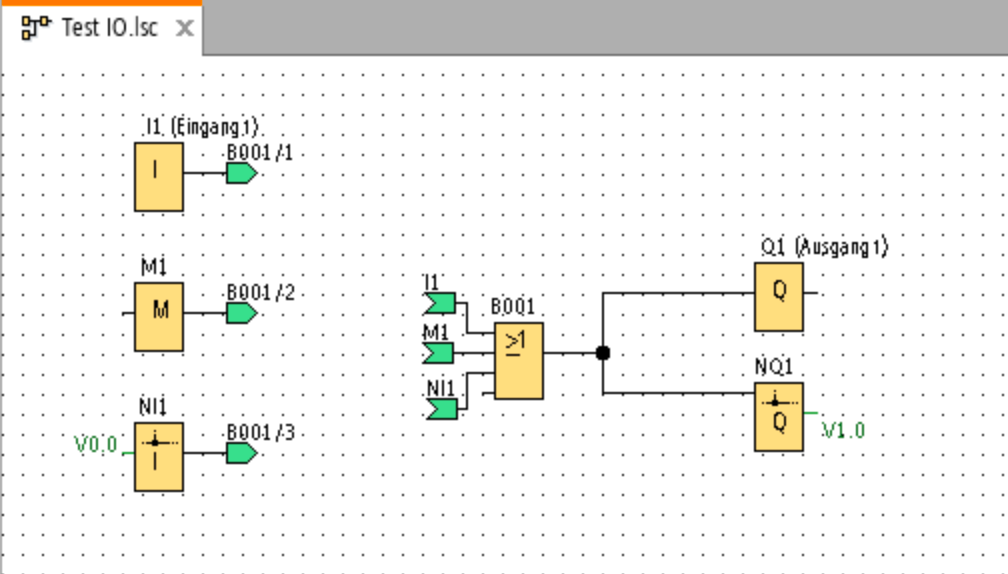Select the NI1 network input block

(159, 457)
